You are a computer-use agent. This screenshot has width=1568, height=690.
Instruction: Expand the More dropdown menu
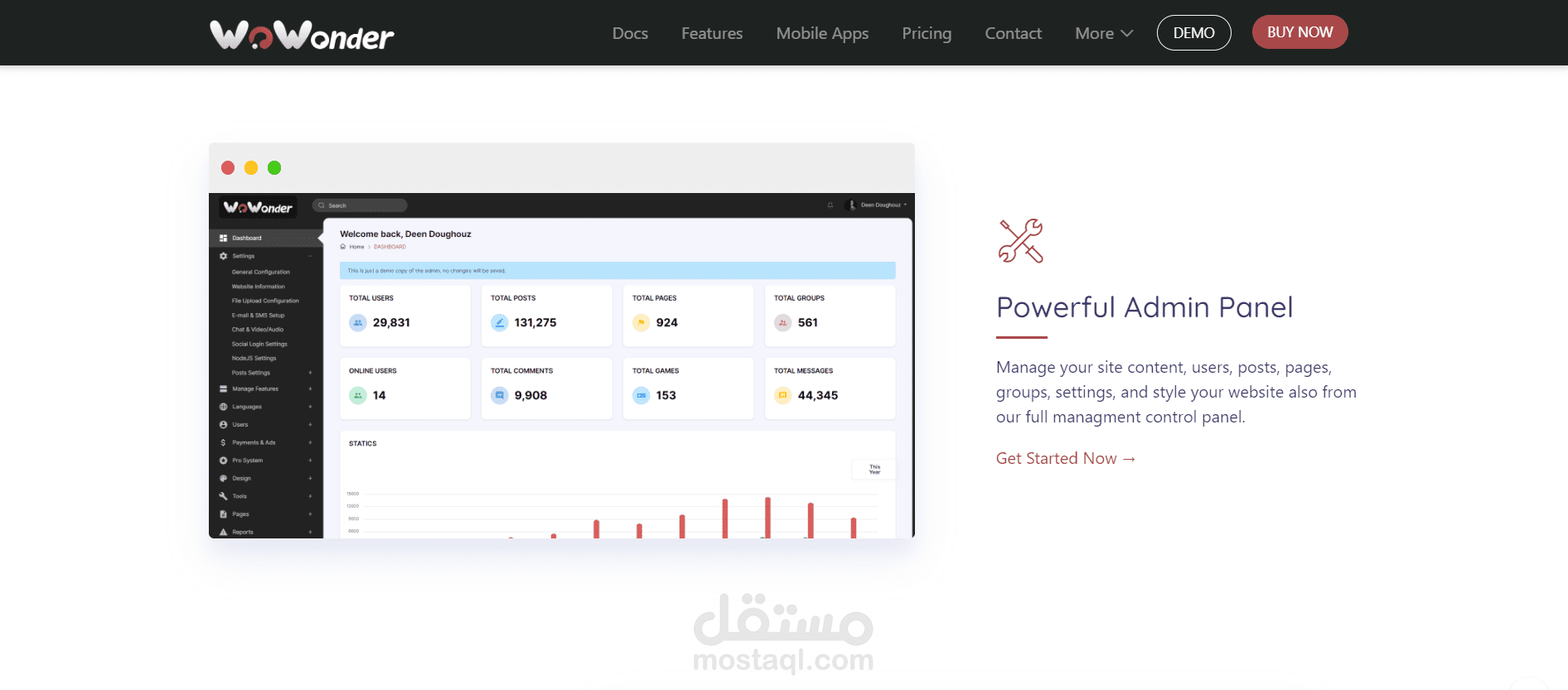pos(1104,33)
